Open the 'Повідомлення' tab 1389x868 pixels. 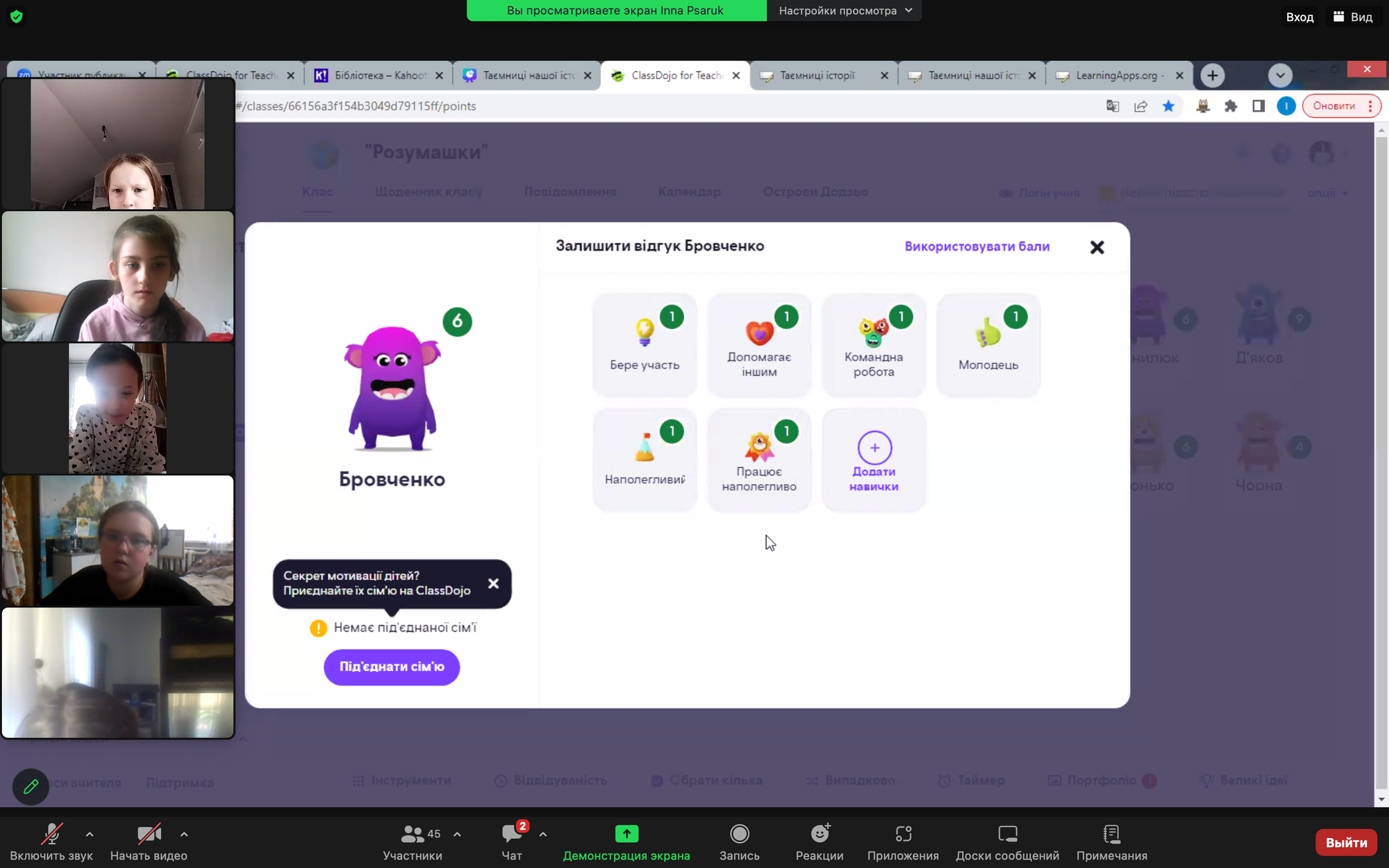[570, 192]
